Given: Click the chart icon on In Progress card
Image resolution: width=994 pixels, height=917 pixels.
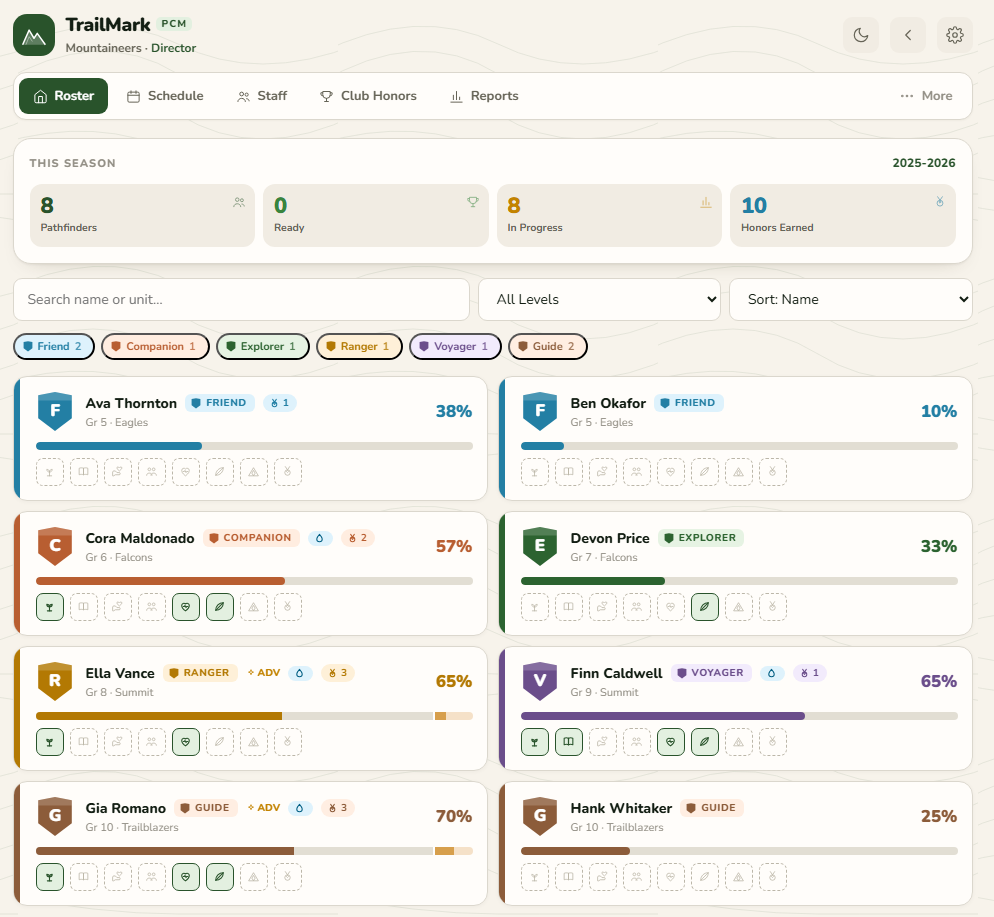Looking at the screenshot, I should 706,202.
